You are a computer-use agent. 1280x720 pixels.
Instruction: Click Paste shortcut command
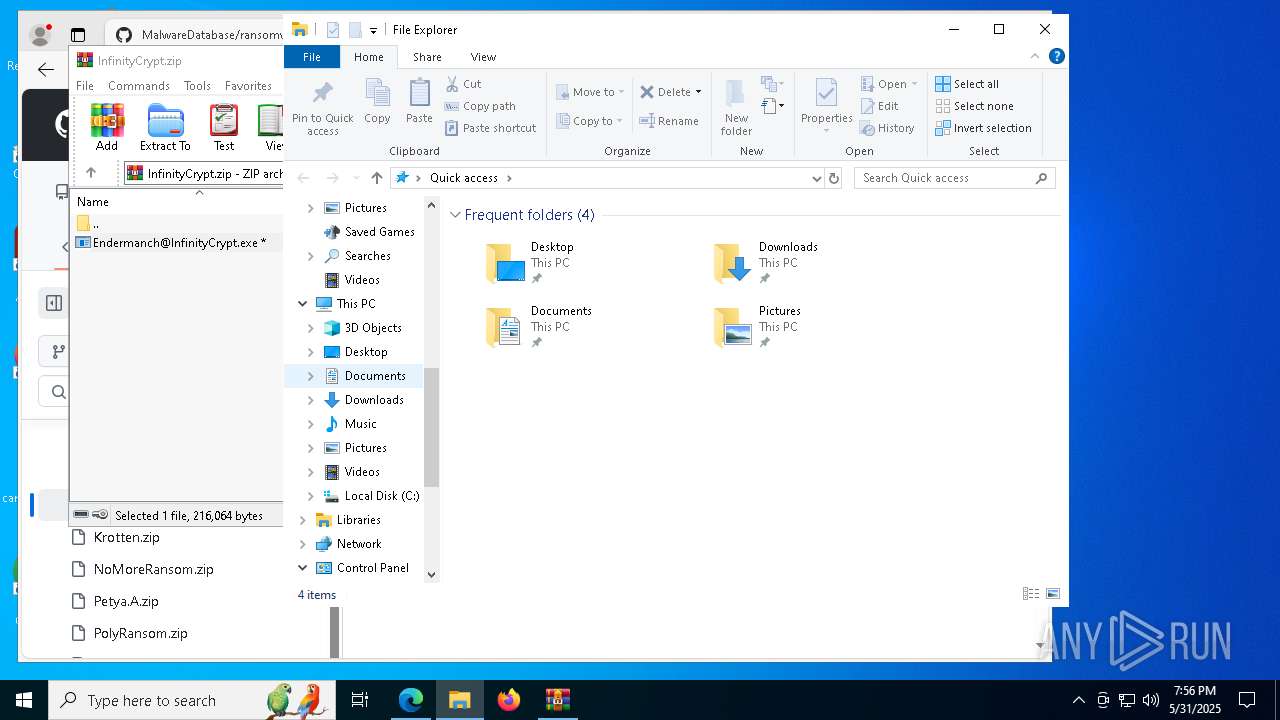pyautogui.click(x=490, y=128)
